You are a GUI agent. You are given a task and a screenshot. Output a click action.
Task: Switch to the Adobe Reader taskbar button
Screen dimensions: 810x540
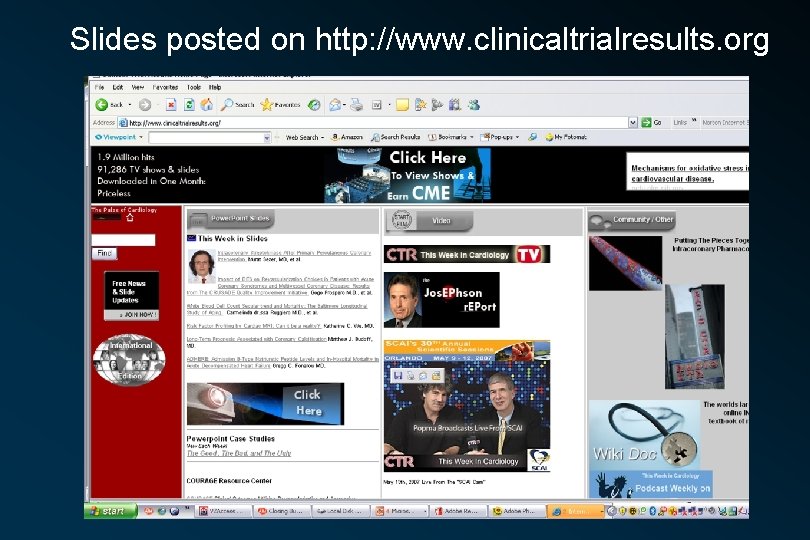point(457,511)
